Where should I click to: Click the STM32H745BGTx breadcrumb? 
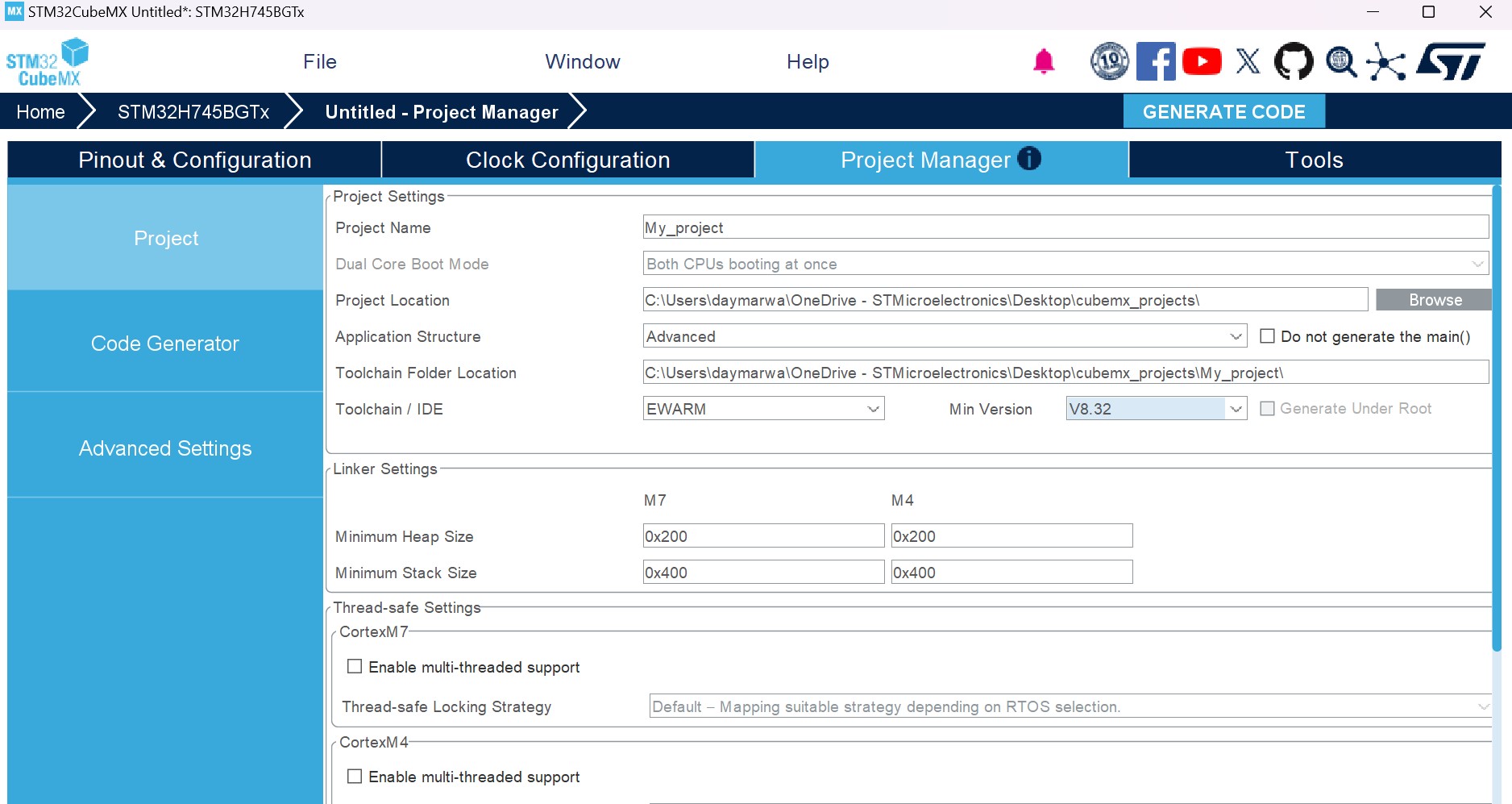tap(193, 112)
